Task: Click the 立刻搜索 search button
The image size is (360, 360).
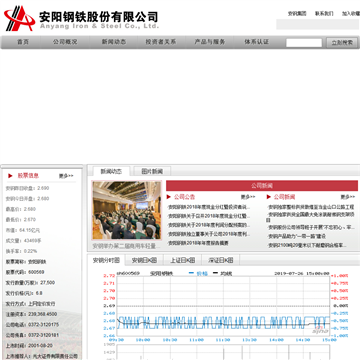Action: pos(342,43)
